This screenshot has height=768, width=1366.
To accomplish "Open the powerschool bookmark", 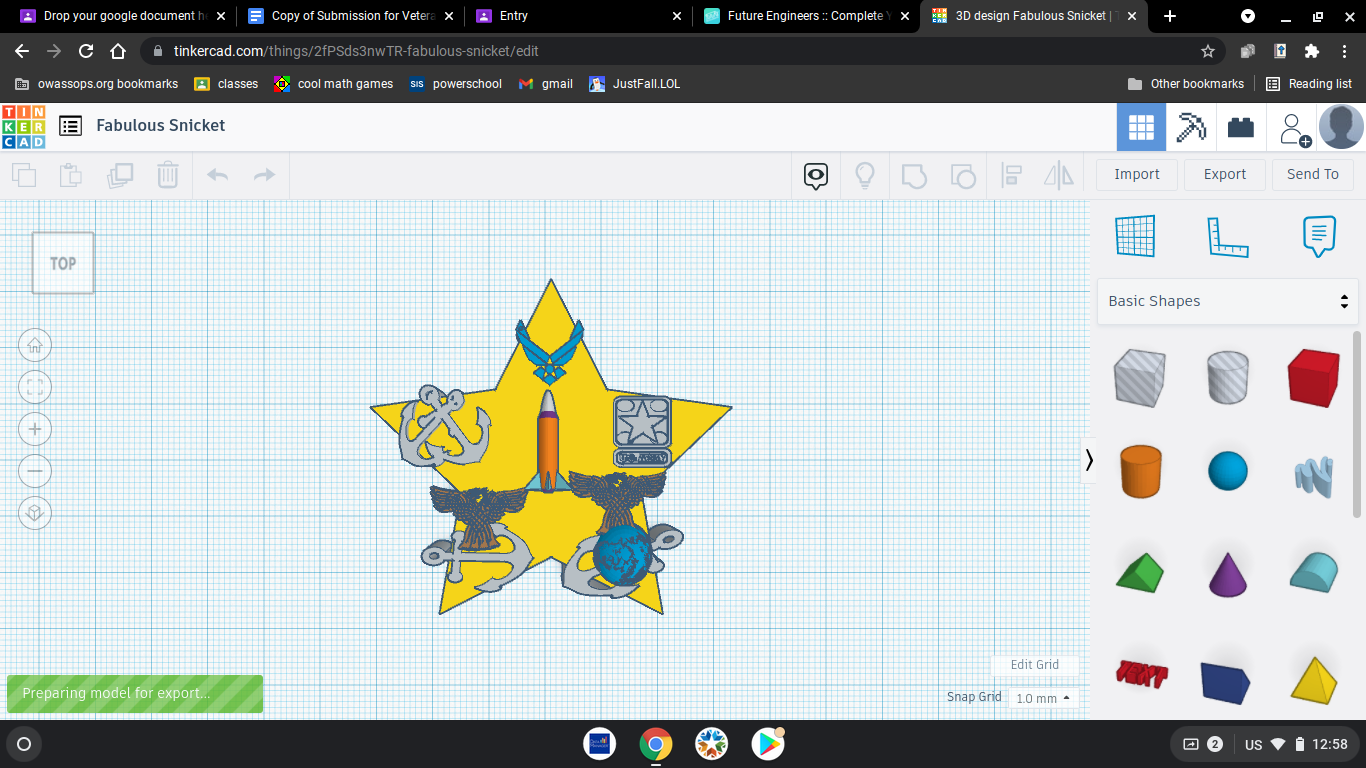I will [x=456, y=84].
